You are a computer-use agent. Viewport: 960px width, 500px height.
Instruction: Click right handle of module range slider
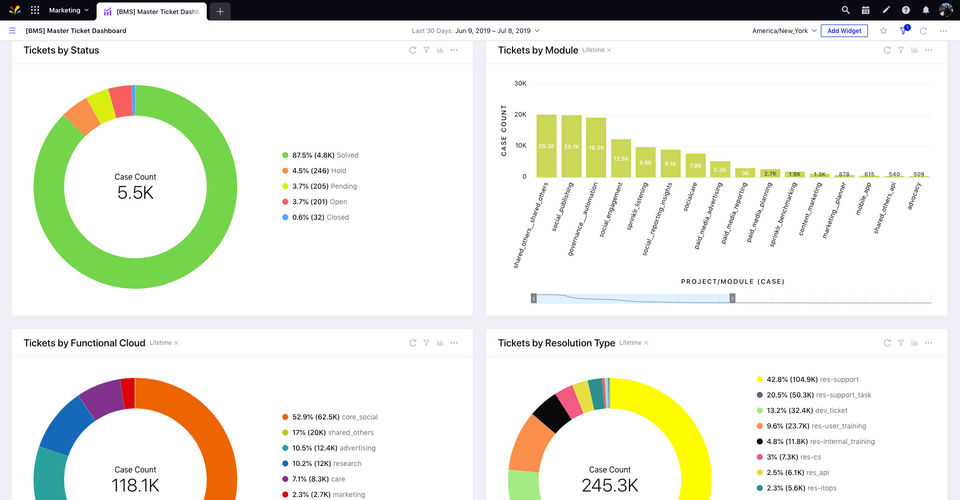click(732, 298)
